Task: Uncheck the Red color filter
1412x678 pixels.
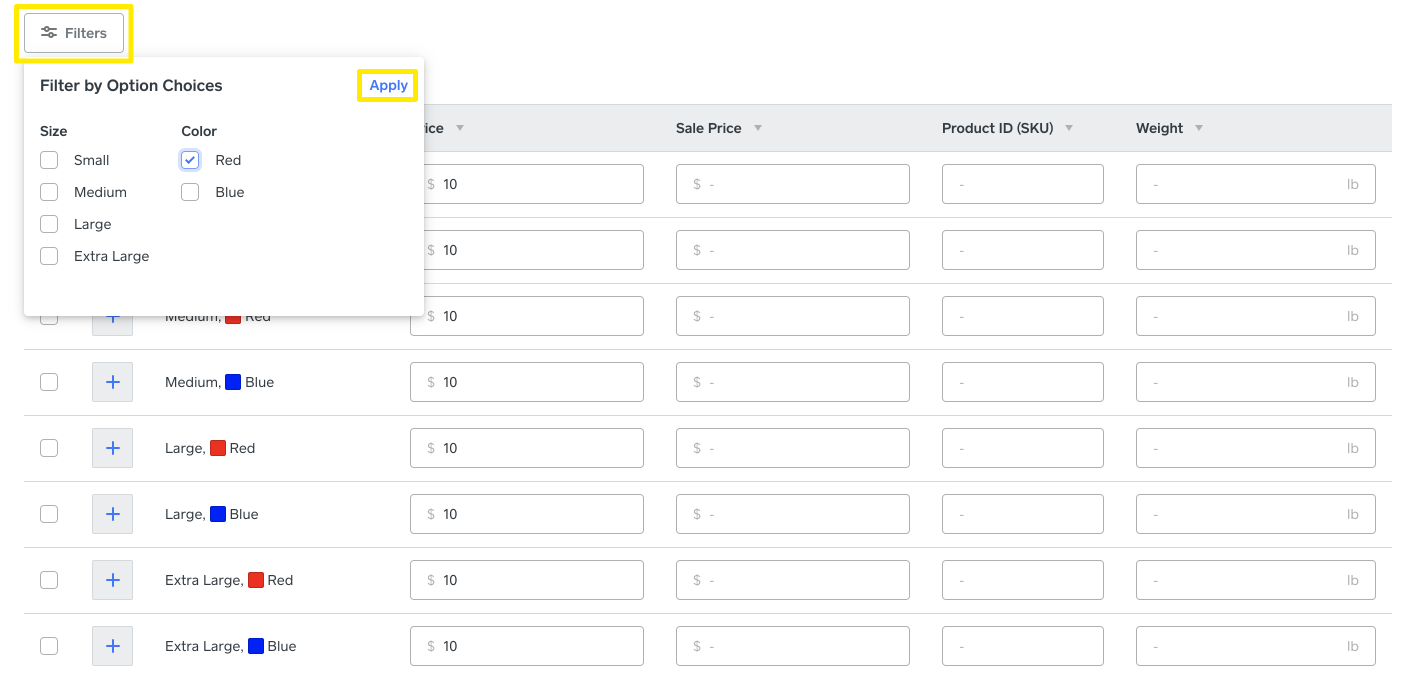Action: pos(189,160)
